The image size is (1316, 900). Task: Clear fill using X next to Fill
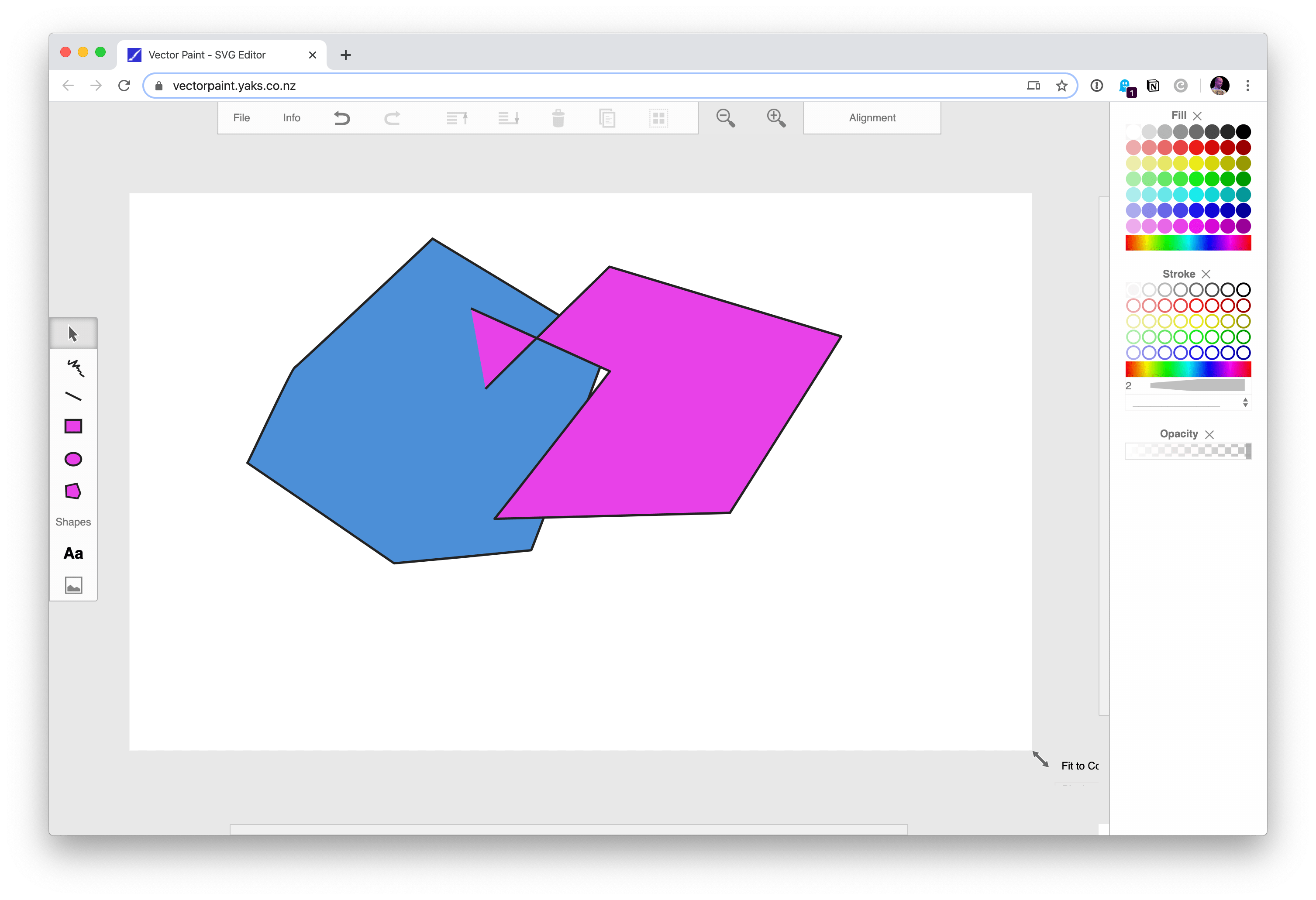coord(1197,116)
